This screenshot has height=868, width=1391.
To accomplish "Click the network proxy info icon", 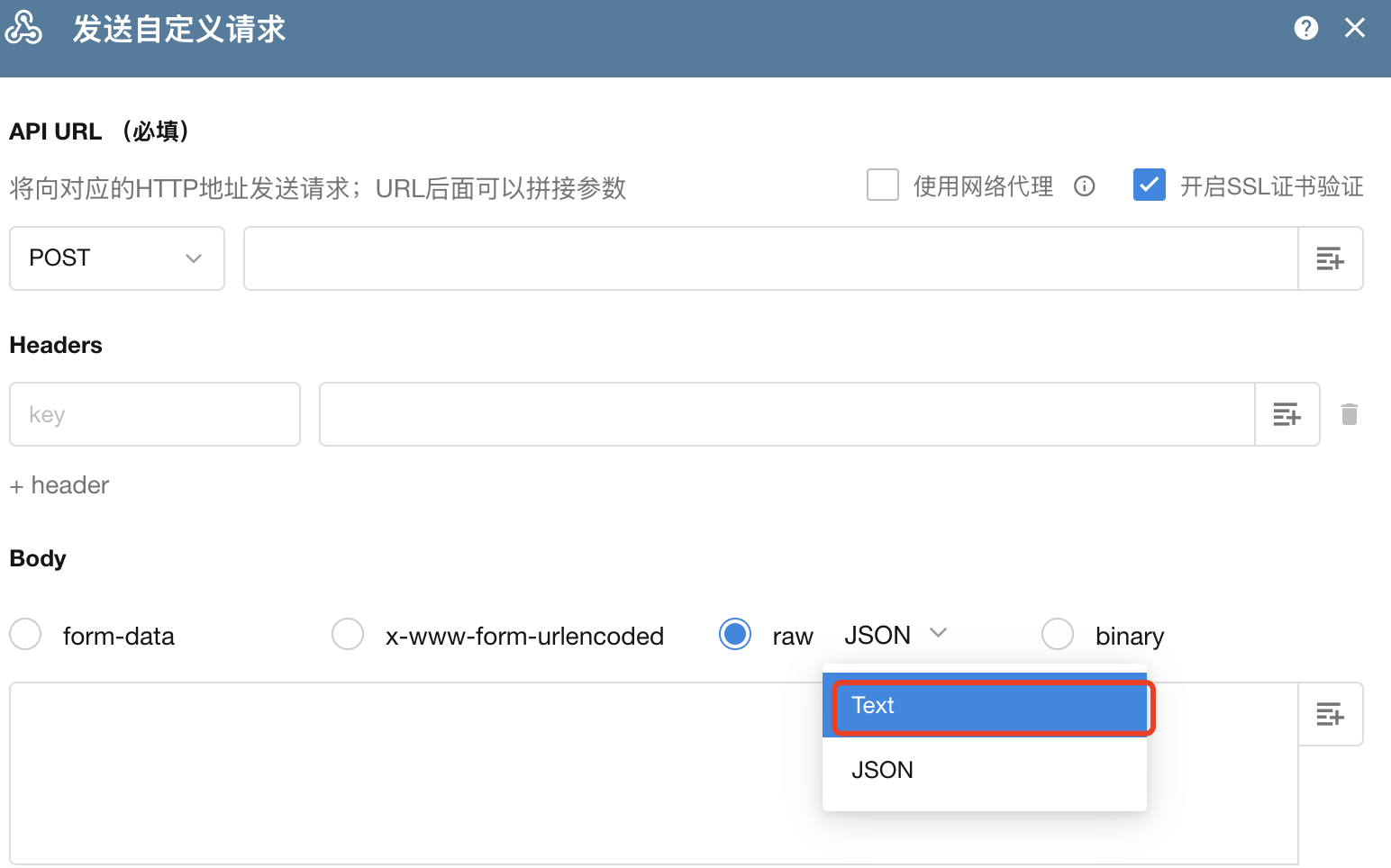I will (x=1085, y=186).
